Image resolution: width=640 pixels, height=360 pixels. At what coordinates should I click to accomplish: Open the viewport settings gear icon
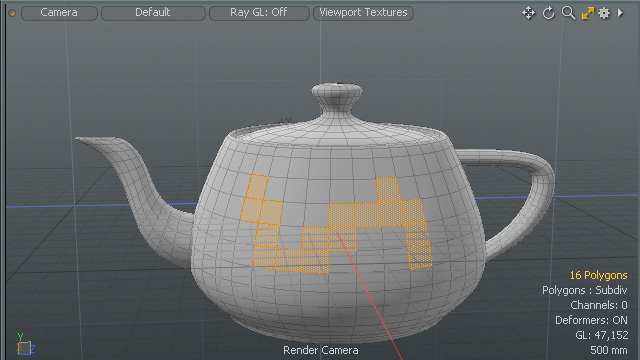[x=604, y=13]
